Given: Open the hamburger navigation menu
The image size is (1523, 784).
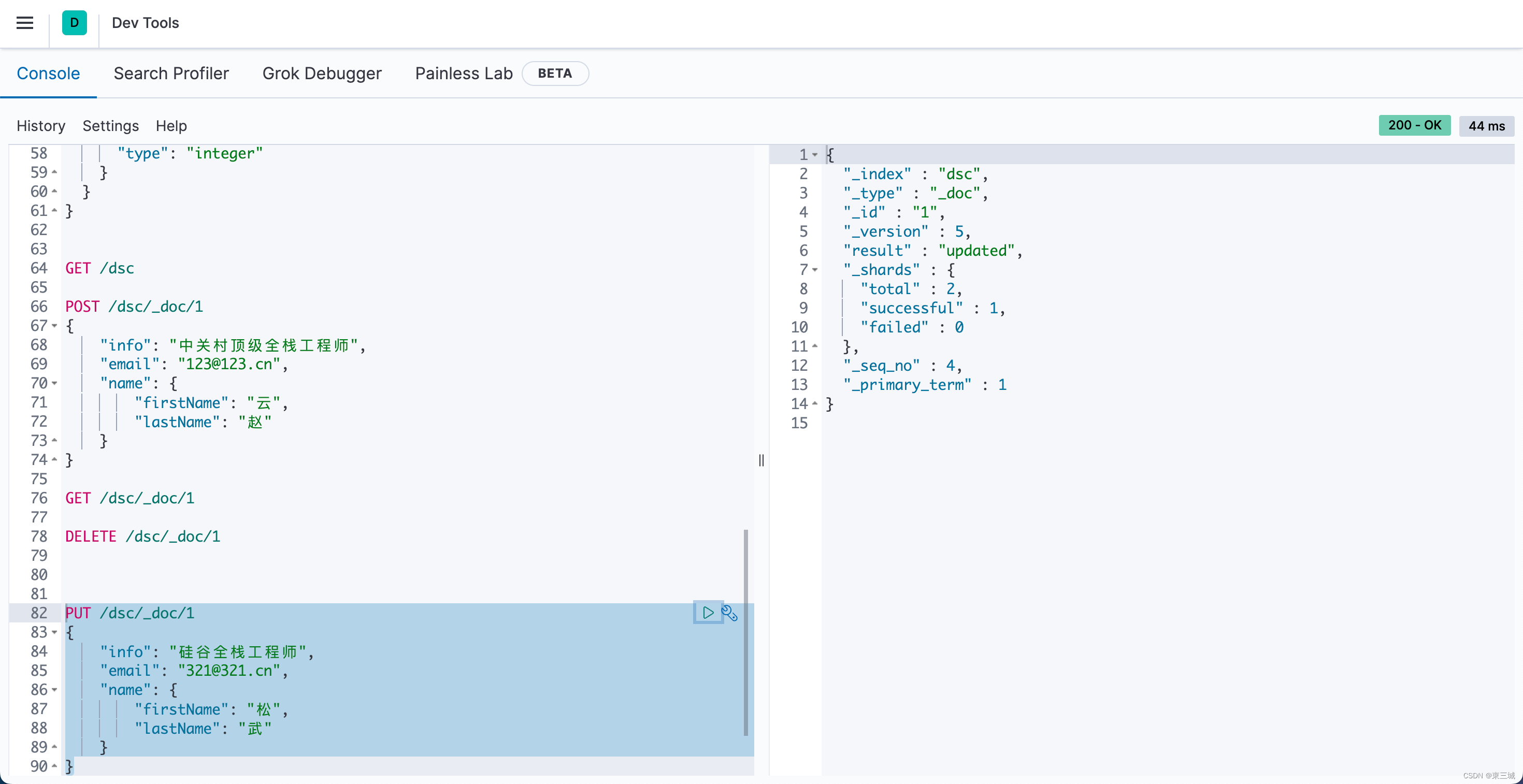Looking at the screenshot, I should tap(24, 23).
